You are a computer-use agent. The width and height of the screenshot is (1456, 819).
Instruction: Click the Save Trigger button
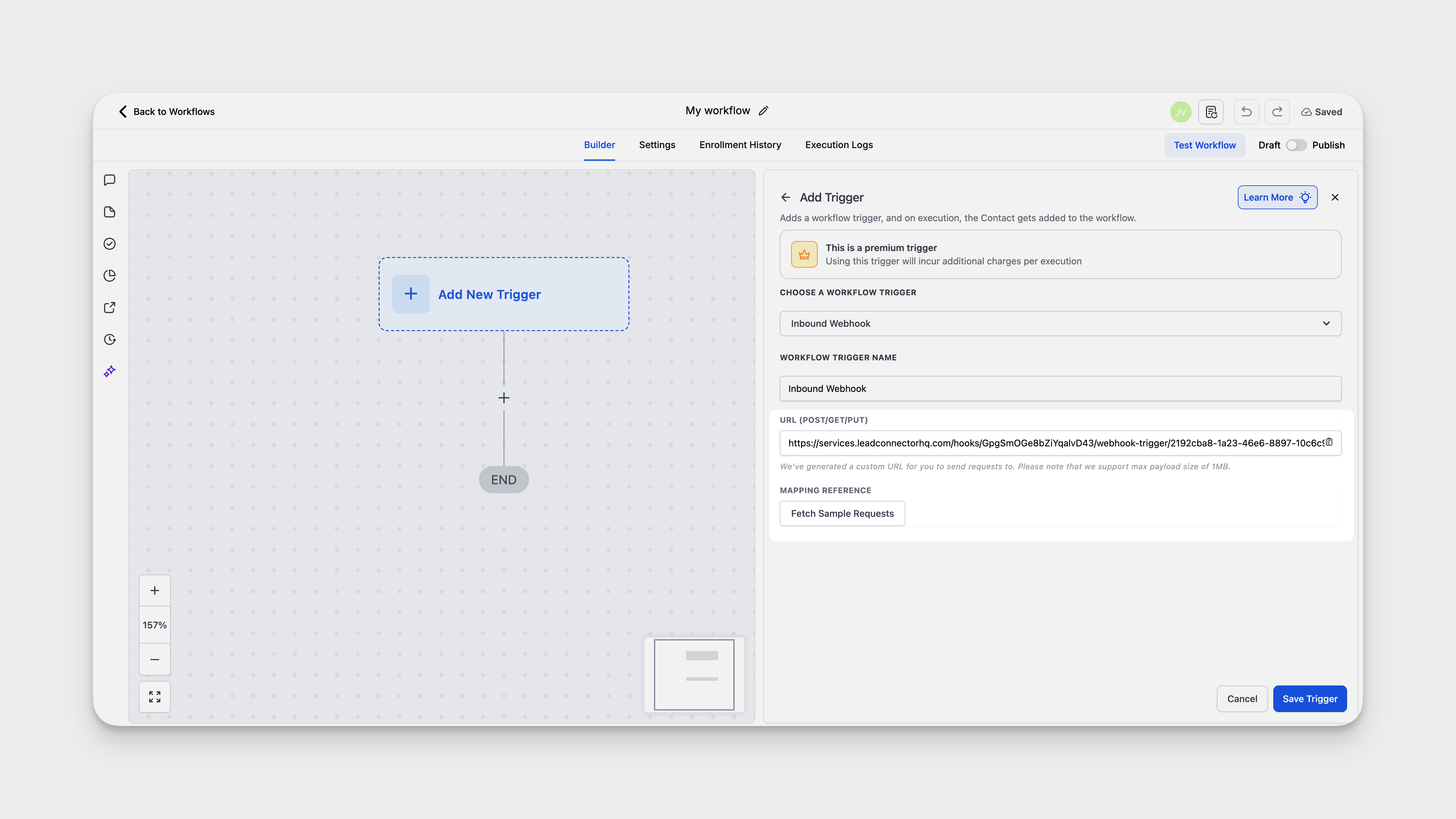coord(1310,699)
